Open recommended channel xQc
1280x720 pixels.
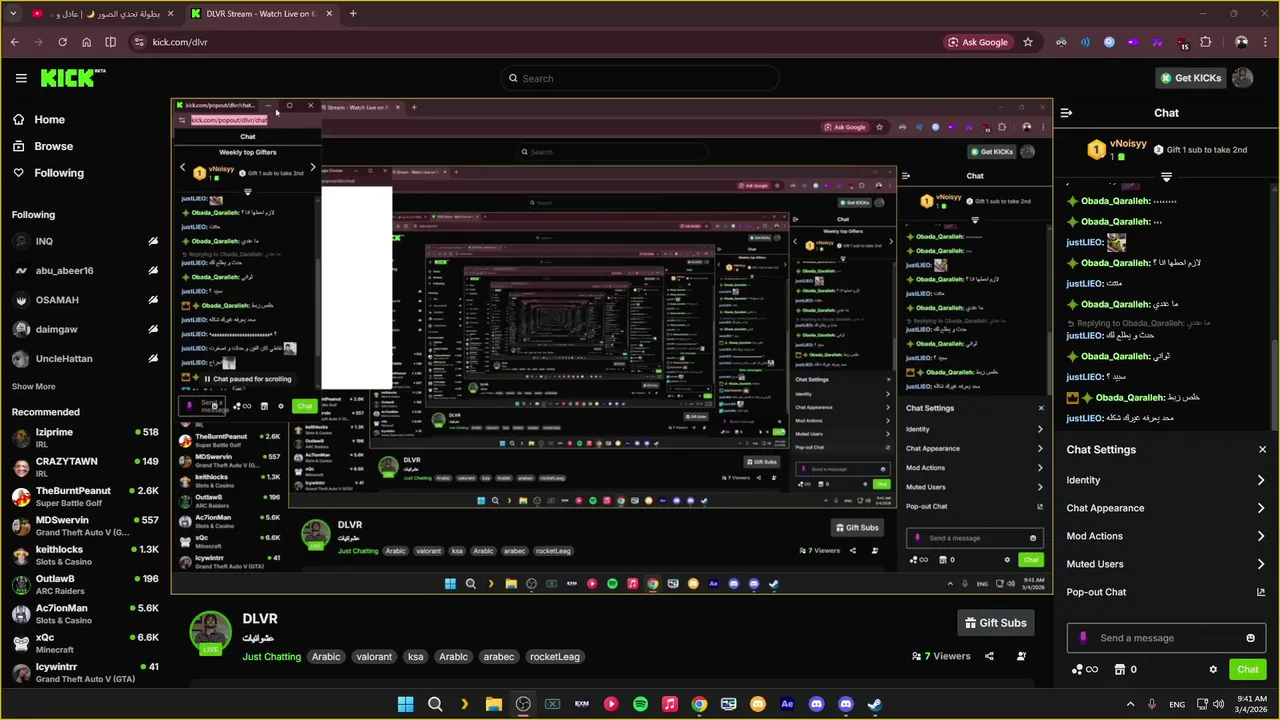click(85, 643)
